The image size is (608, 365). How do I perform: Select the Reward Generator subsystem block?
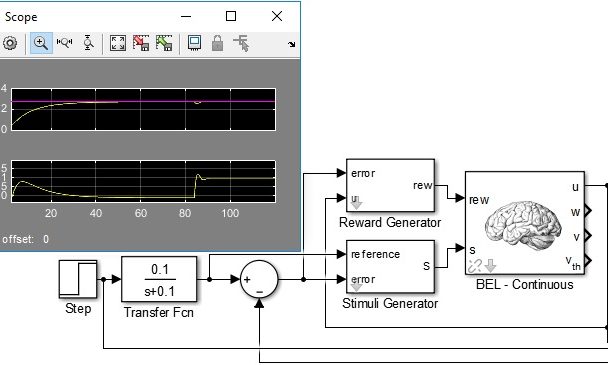pos(390,185)
